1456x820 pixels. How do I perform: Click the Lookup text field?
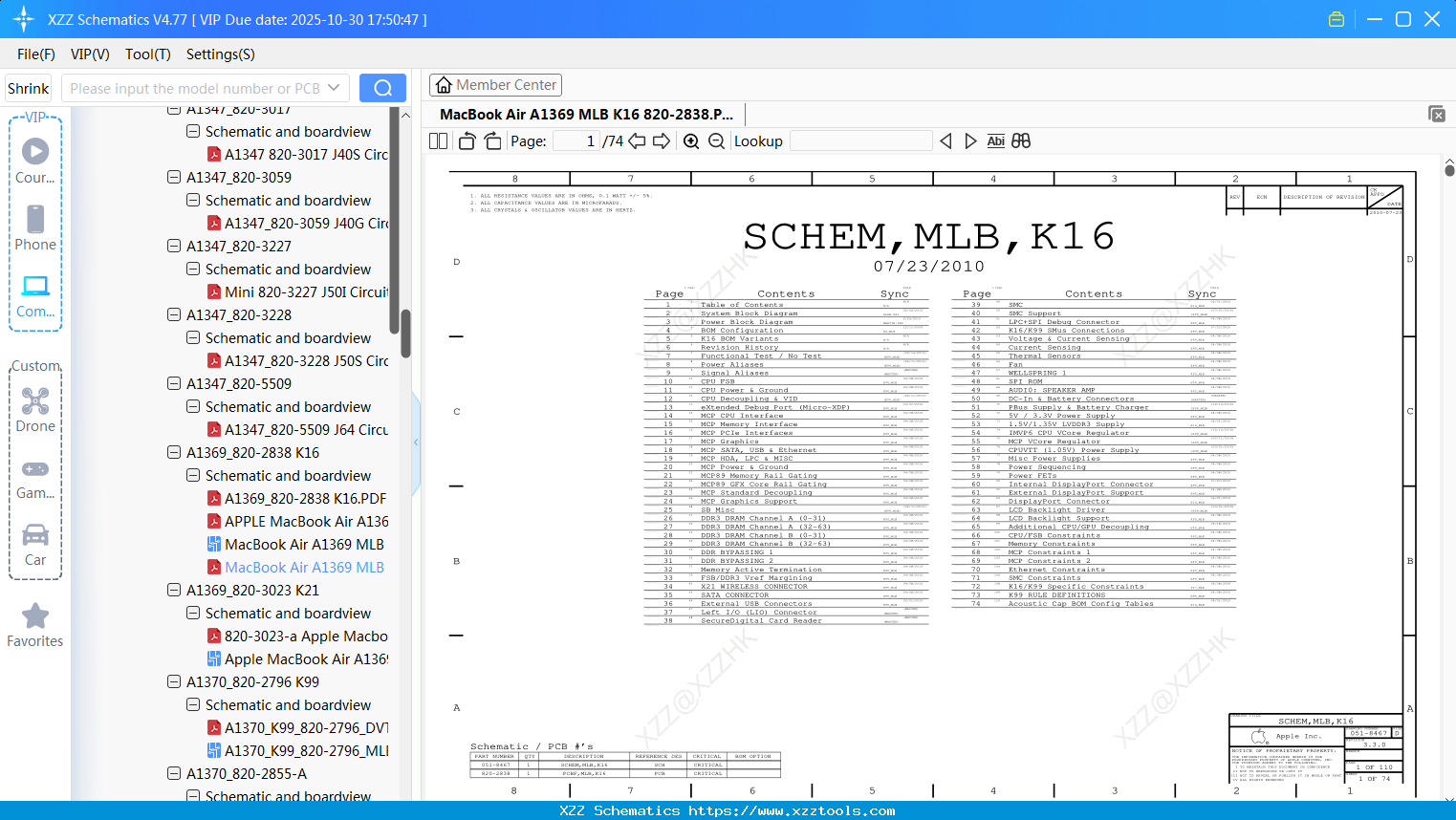(x=860, y=141)
